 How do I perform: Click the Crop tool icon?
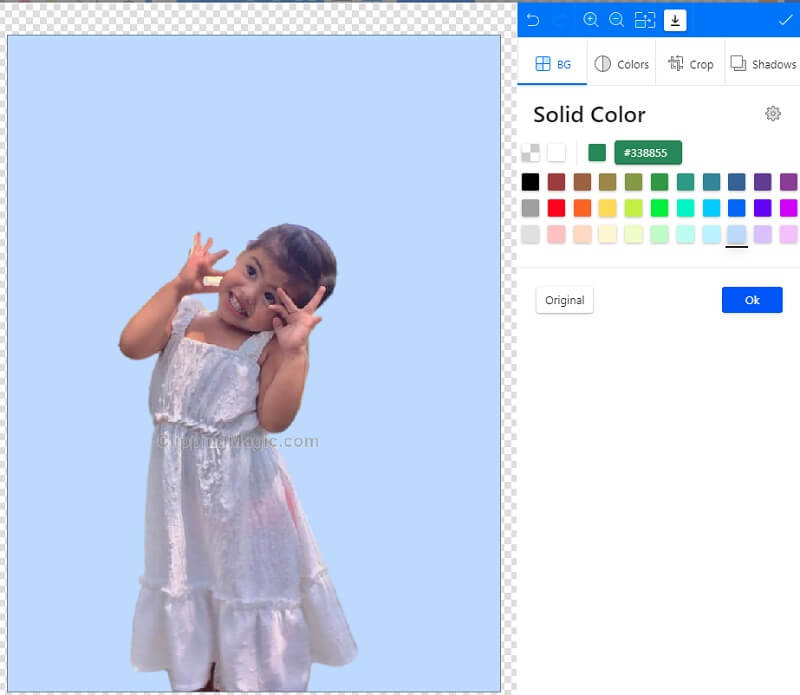click(690, 63)
